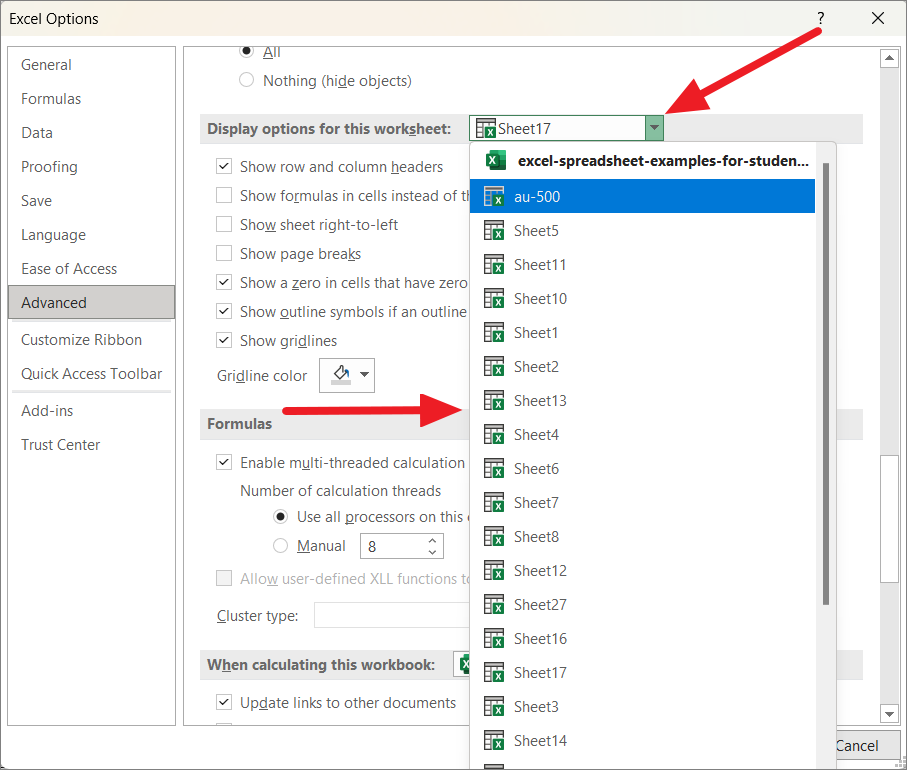Screen dimensions: 907x770
Task: Toggle Update links to other documents checkbox
Action: (x=224, y=702)
